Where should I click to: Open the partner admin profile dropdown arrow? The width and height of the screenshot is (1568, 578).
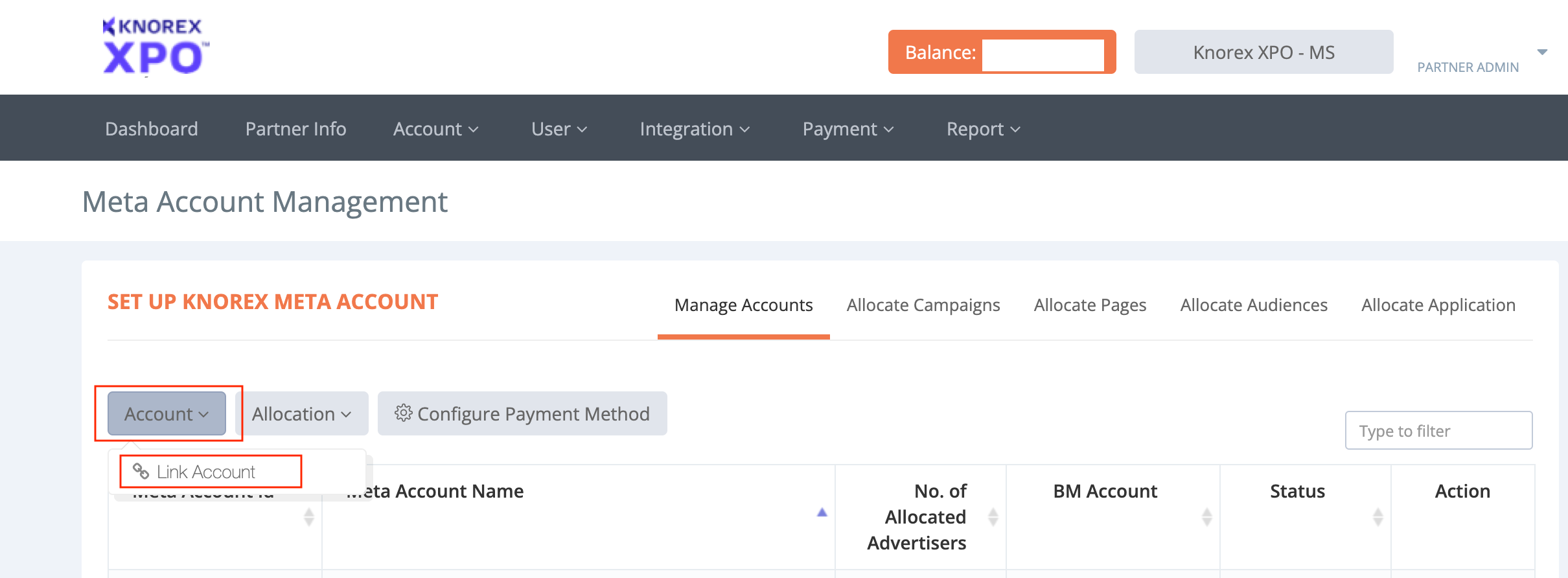tap(1542, 52)
